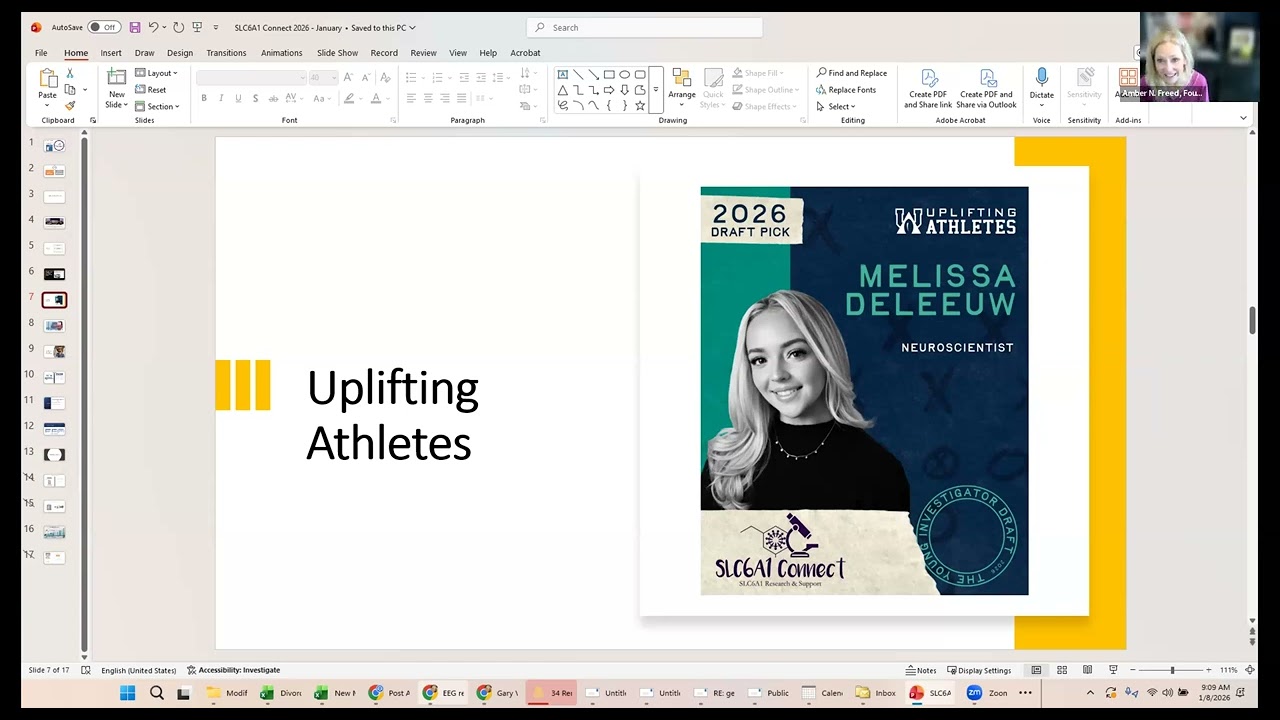Apply Underline formatting

coord(238,98)
